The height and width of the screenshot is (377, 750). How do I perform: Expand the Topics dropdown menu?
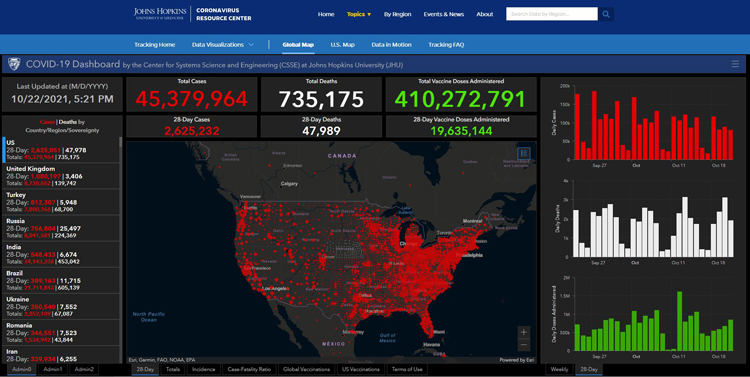point(359,14)
